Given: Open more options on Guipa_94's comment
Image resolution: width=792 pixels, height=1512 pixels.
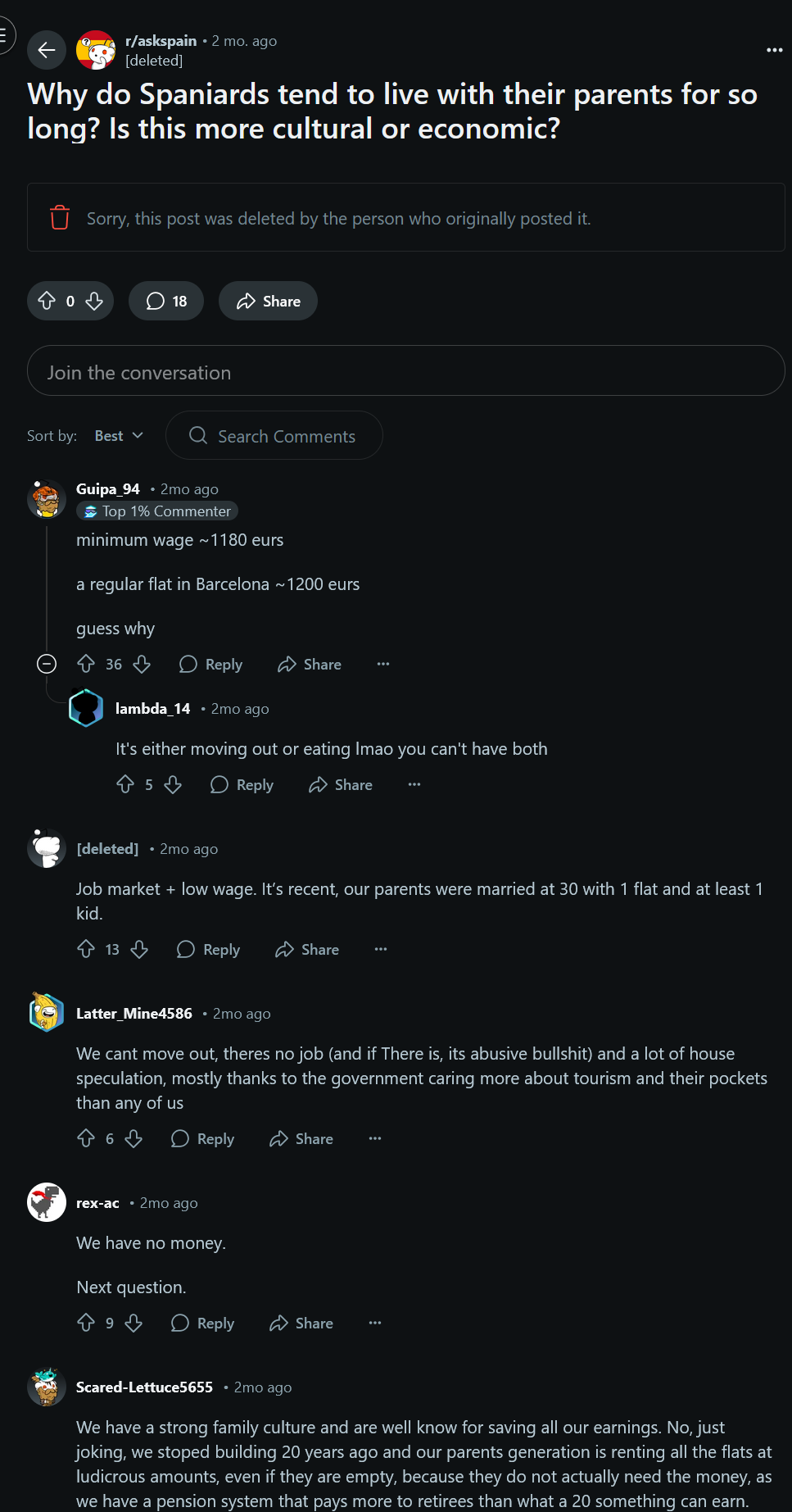Looking at the screenshot, I should coord(383,664).
